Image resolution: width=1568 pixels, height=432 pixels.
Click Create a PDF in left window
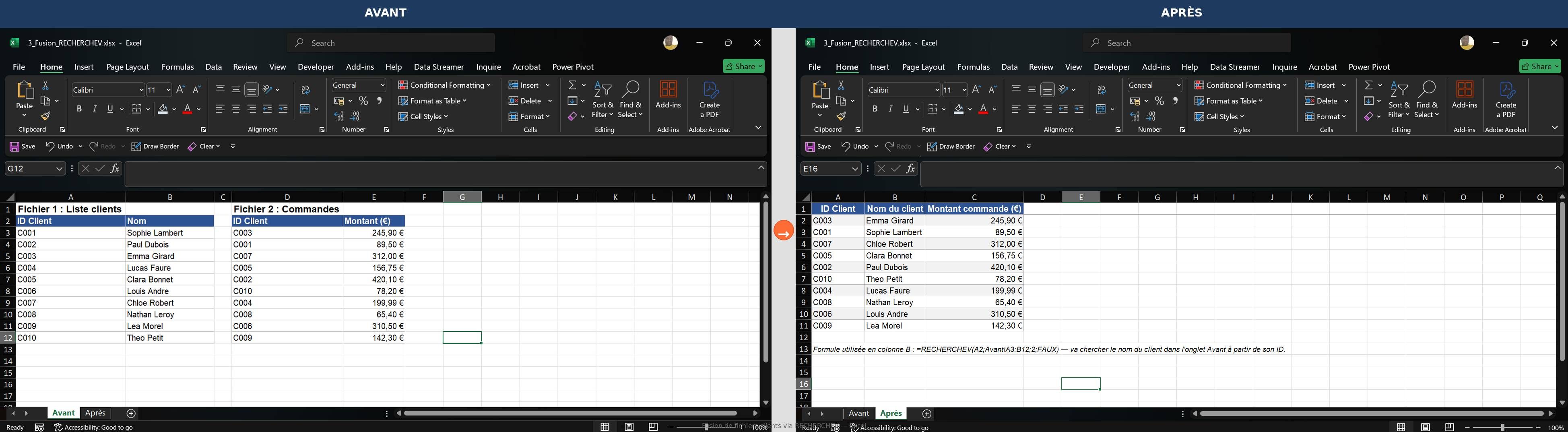tap(710, 100)
